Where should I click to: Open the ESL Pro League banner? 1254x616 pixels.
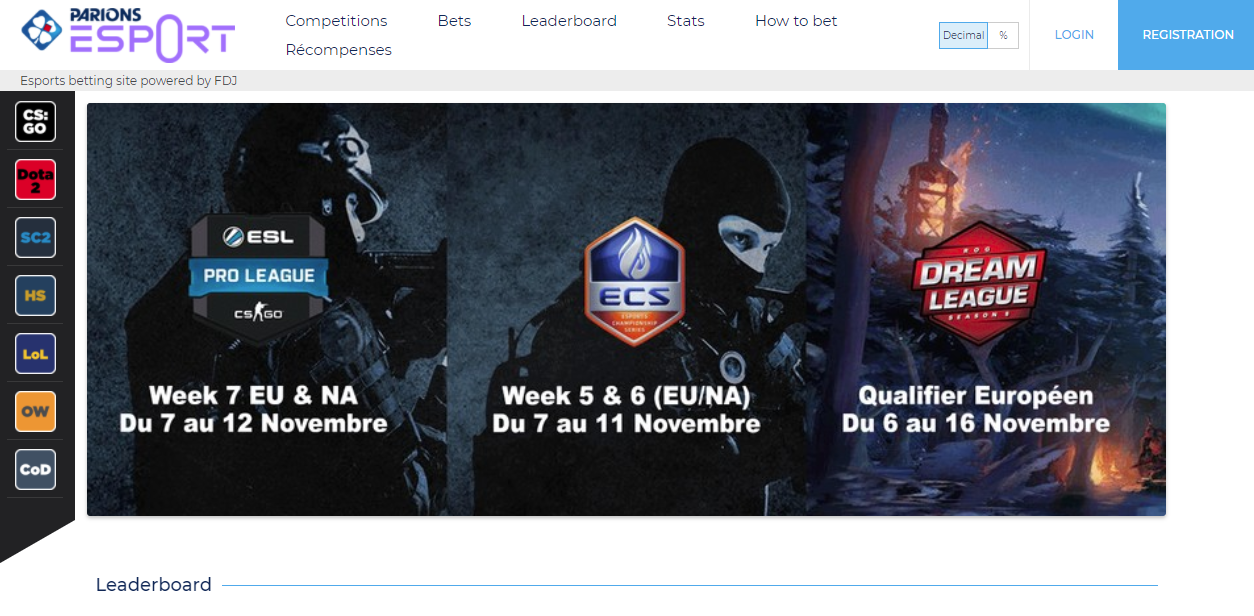267,310
